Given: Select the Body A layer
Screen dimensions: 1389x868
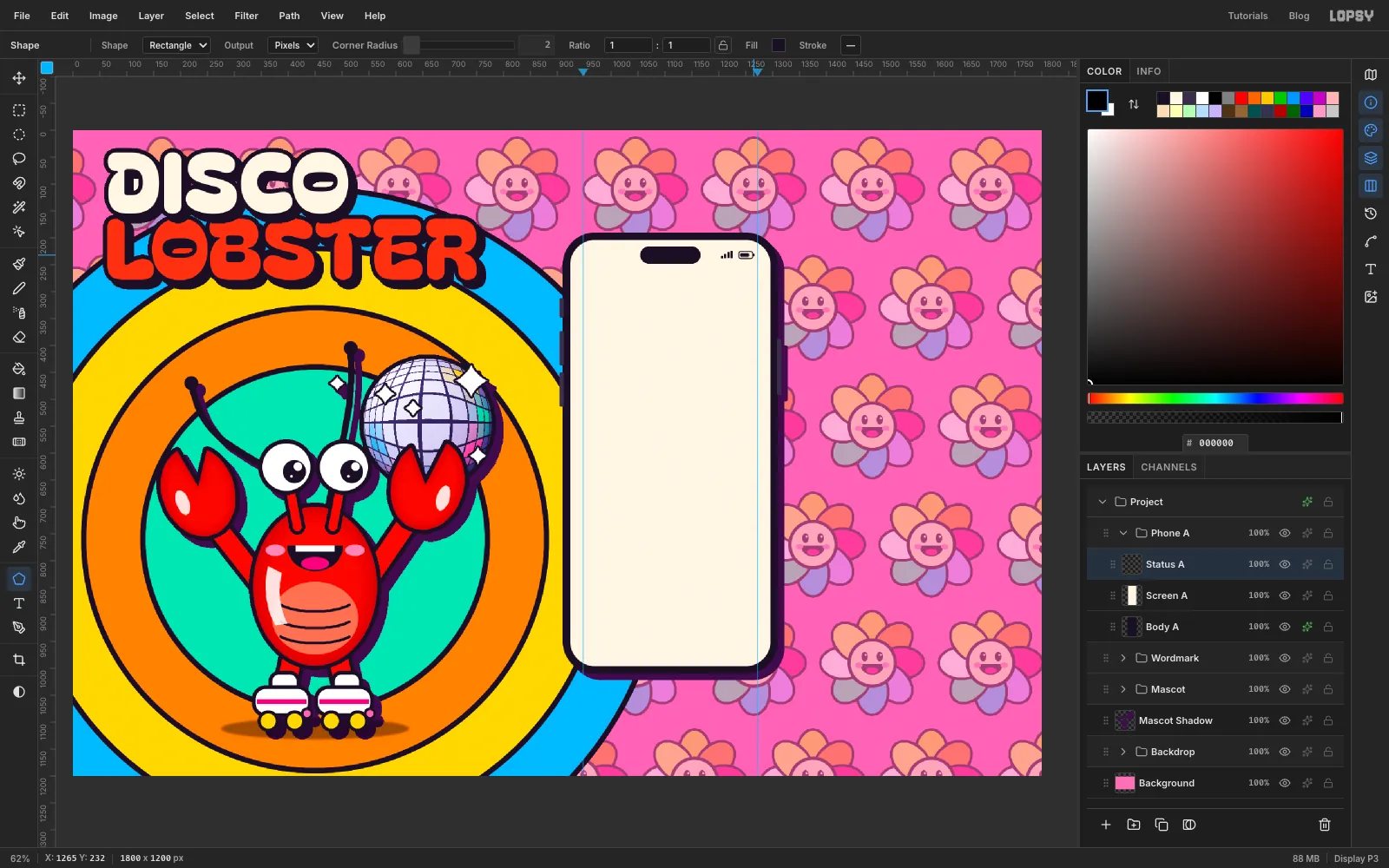Looking at the screenshot, I should click(x=1215, y=627).
